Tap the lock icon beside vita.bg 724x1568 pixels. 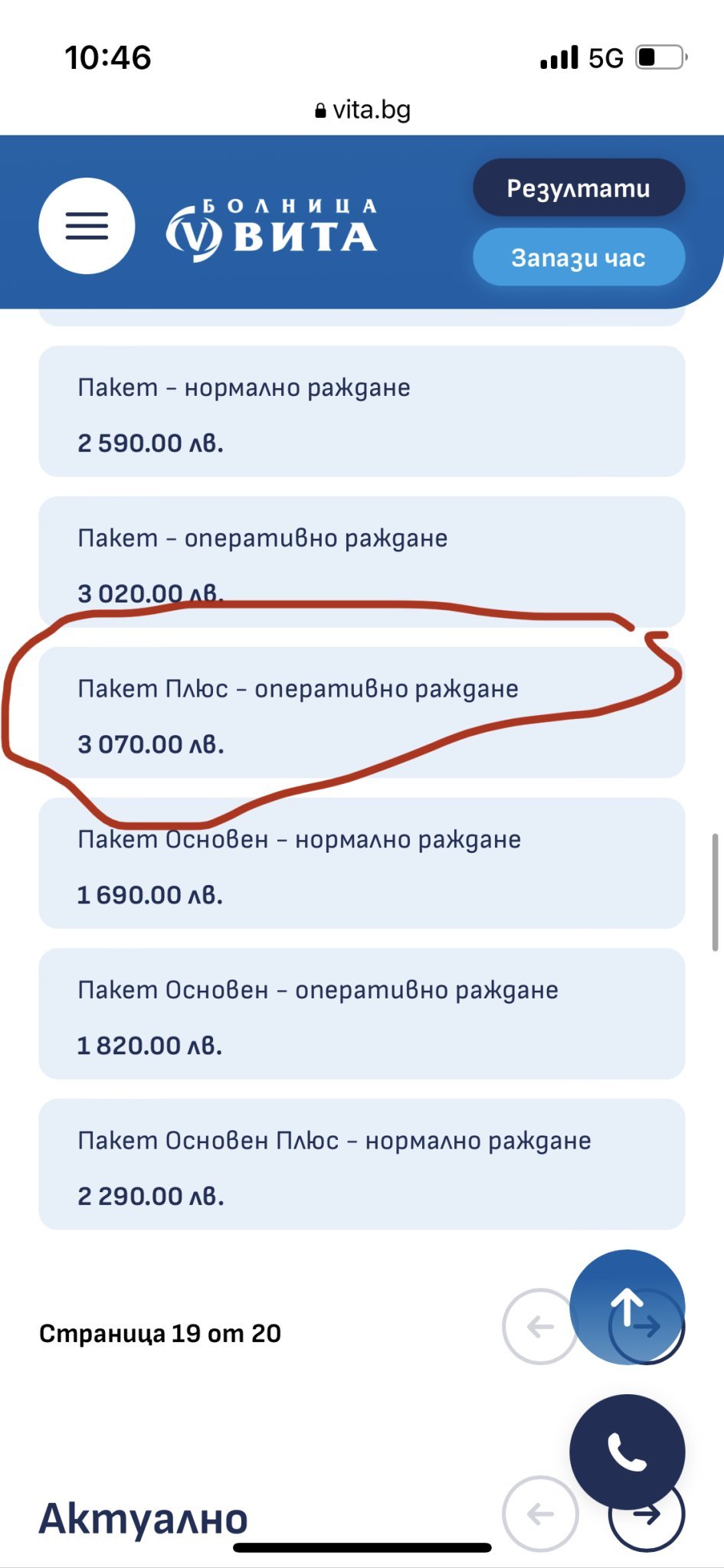pos(320,111)
